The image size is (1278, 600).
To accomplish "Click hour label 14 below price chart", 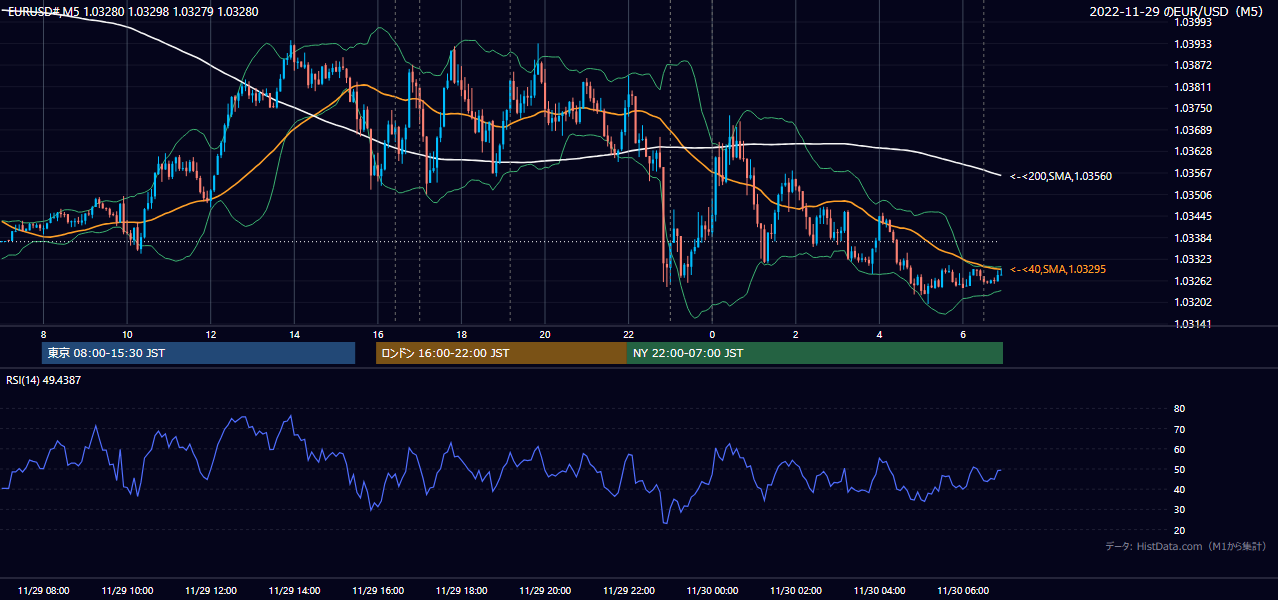I will 294,334.
